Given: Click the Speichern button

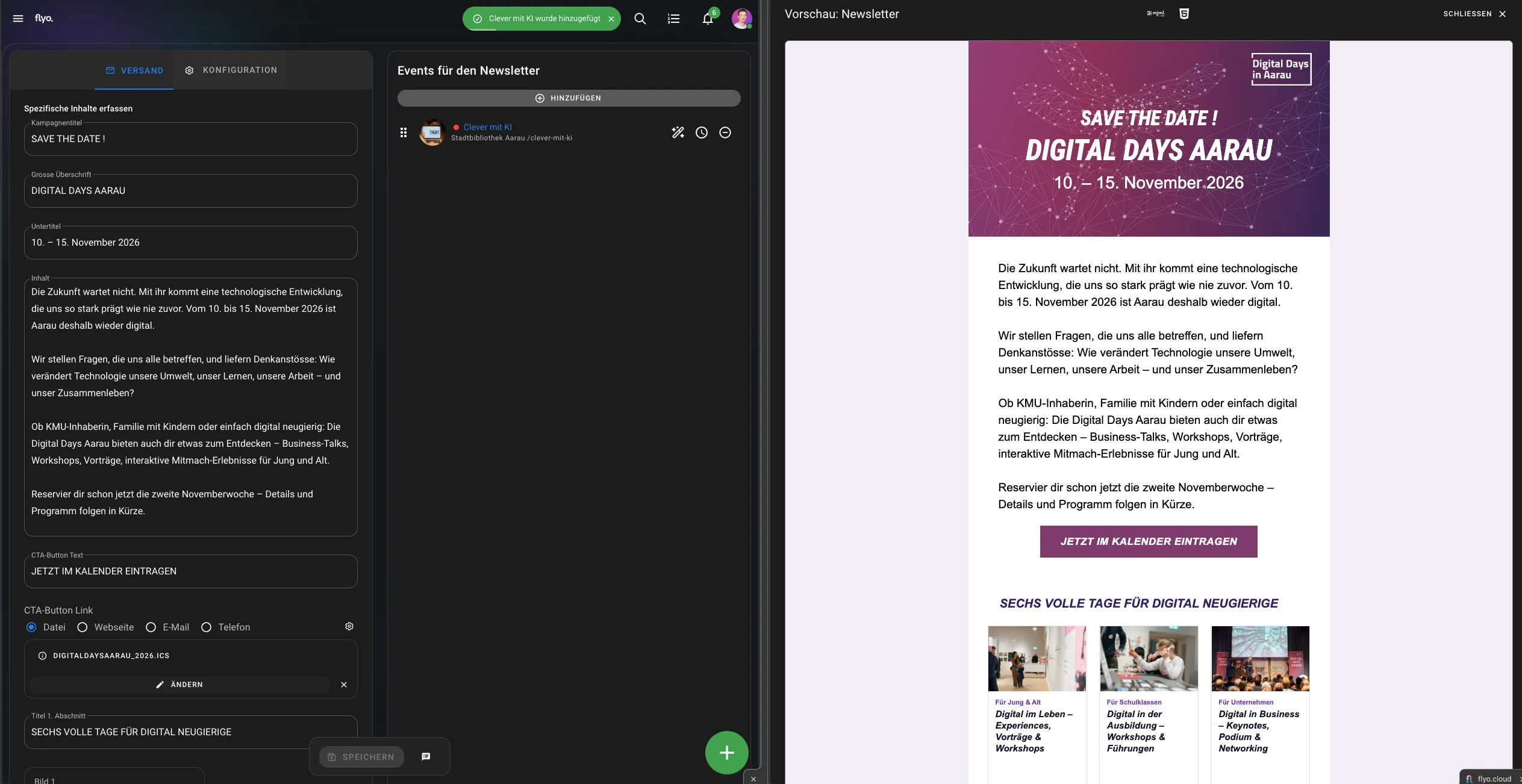Looking at the screenshot, I should pyautogui.click(x=361, y=757).
